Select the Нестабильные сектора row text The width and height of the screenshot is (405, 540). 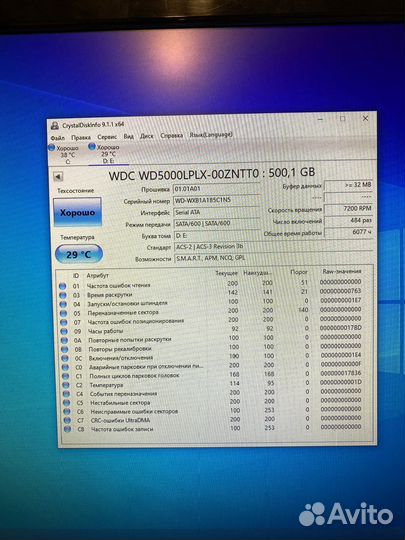click(120, 403)
